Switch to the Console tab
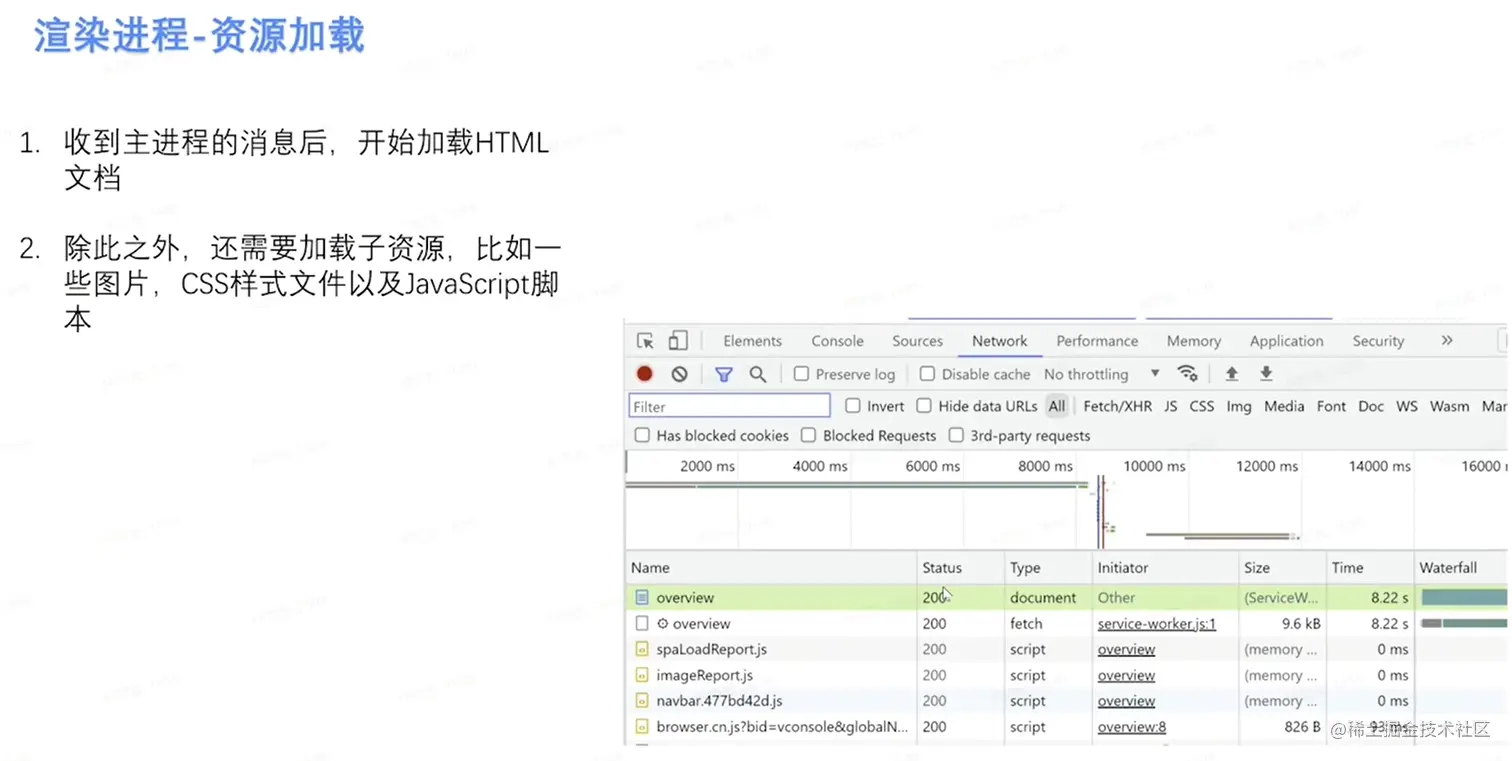 (x=837, y=340)
